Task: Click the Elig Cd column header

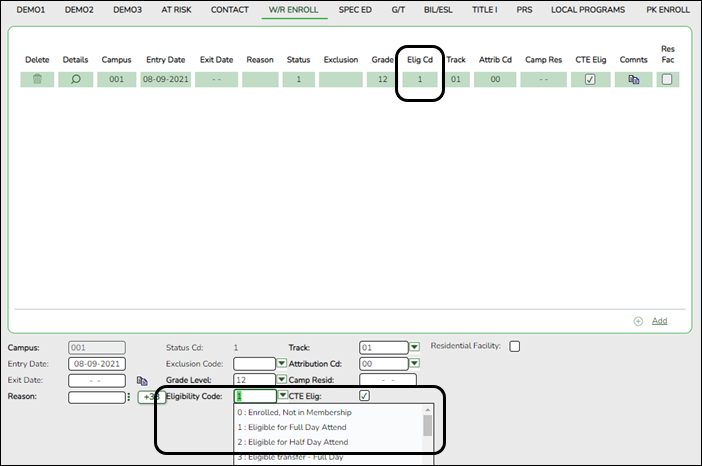Action: 420,60
